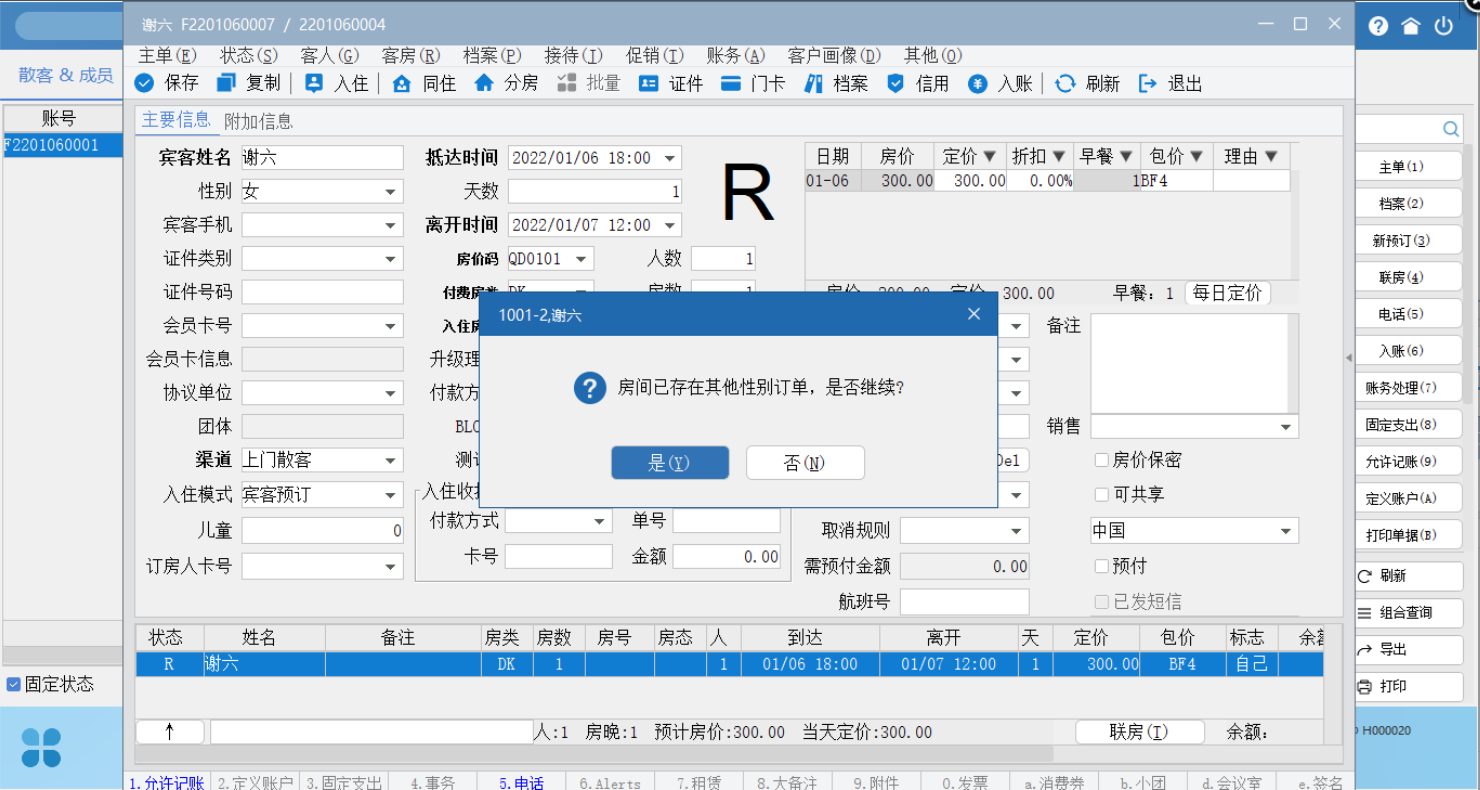This screenshot has height=790, width=1480.
Task: Expand the 性别 gender dropdown
Action: click(x=390, y=191)
